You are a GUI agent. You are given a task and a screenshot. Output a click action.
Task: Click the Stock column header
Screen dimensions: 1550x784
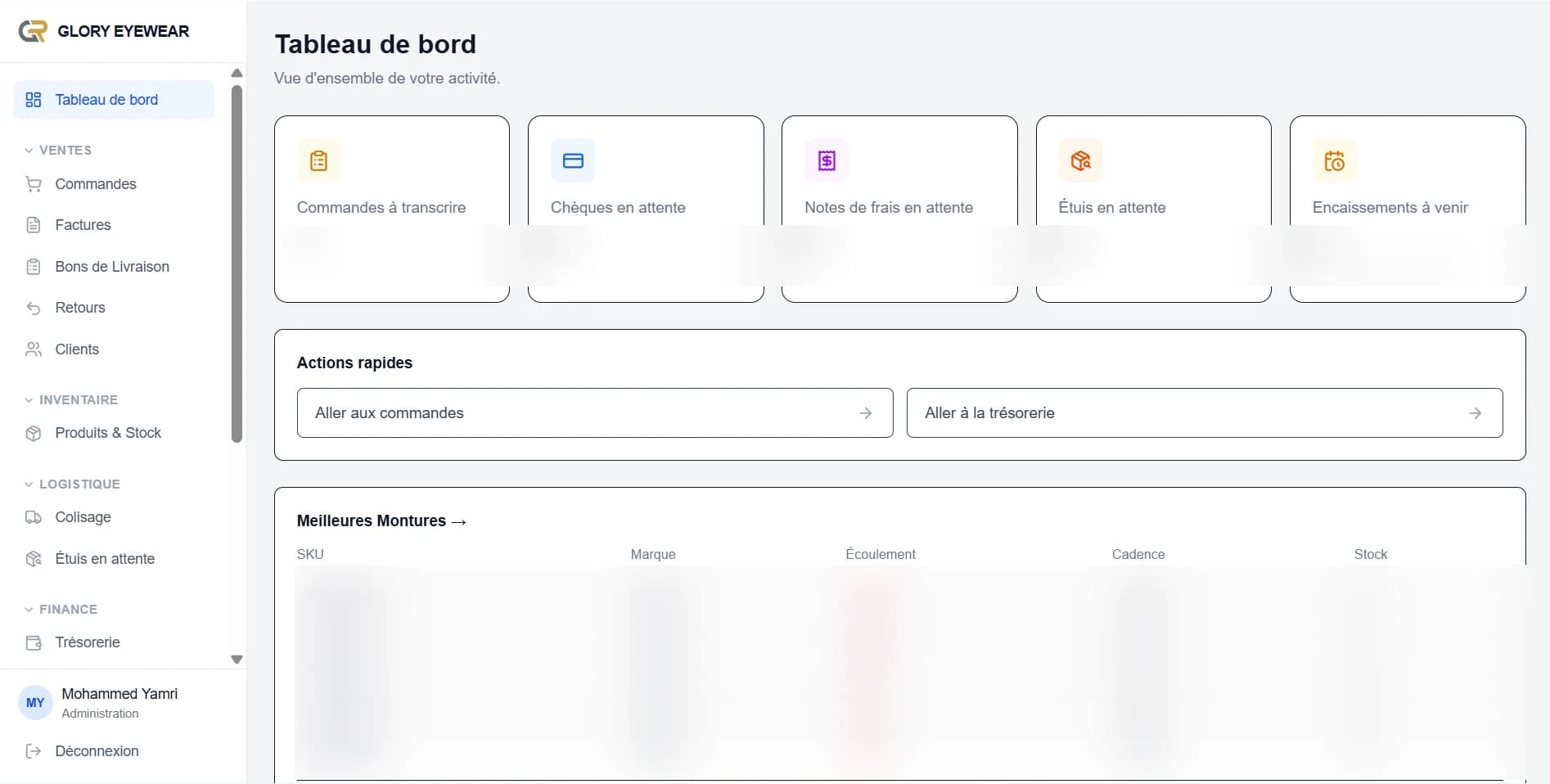click(x=1371, y=555)
